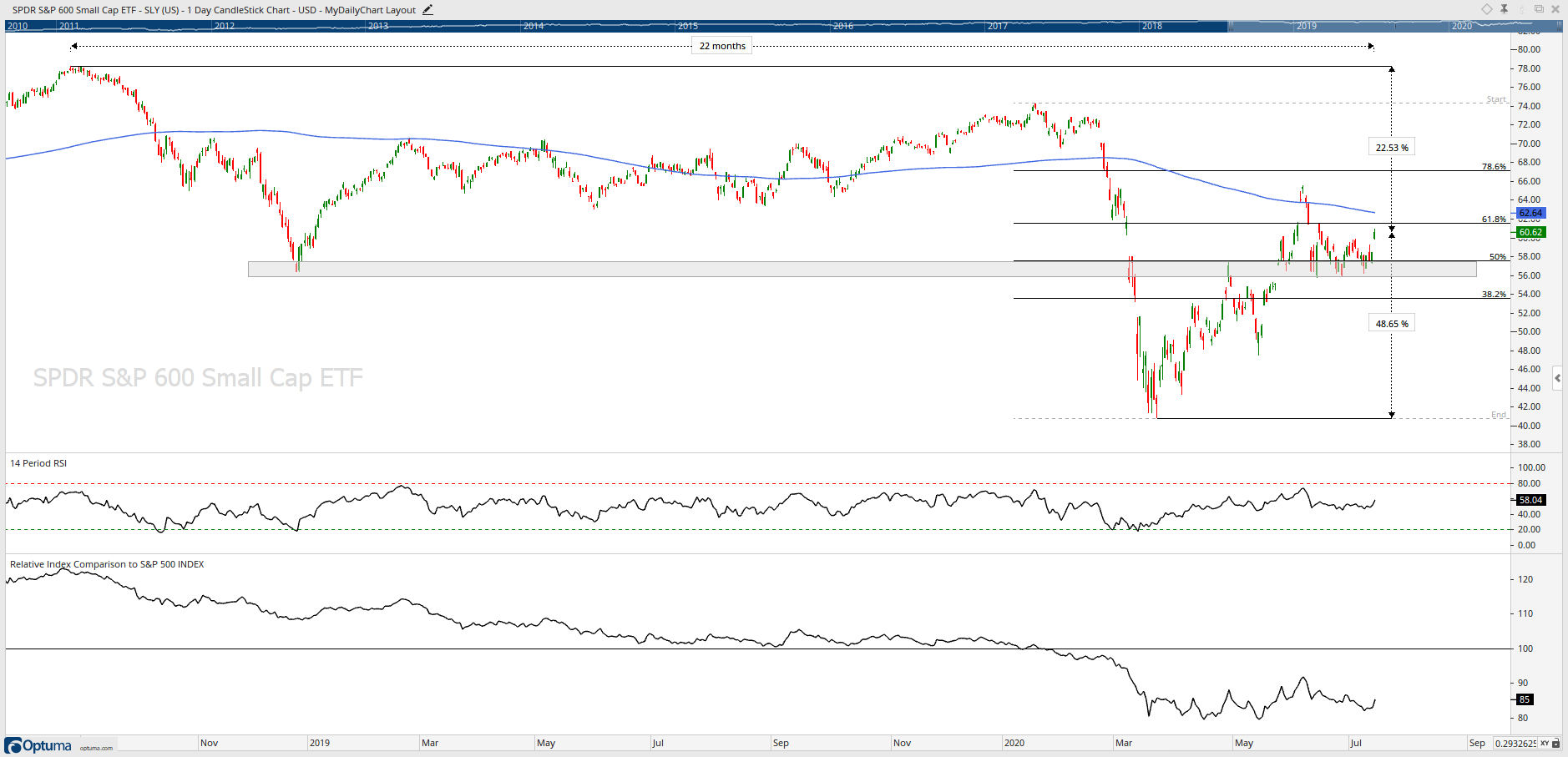Click the right handle of the navigator range slider
The height and width of the screenshot is (757, 1568).
point(1560,26)
